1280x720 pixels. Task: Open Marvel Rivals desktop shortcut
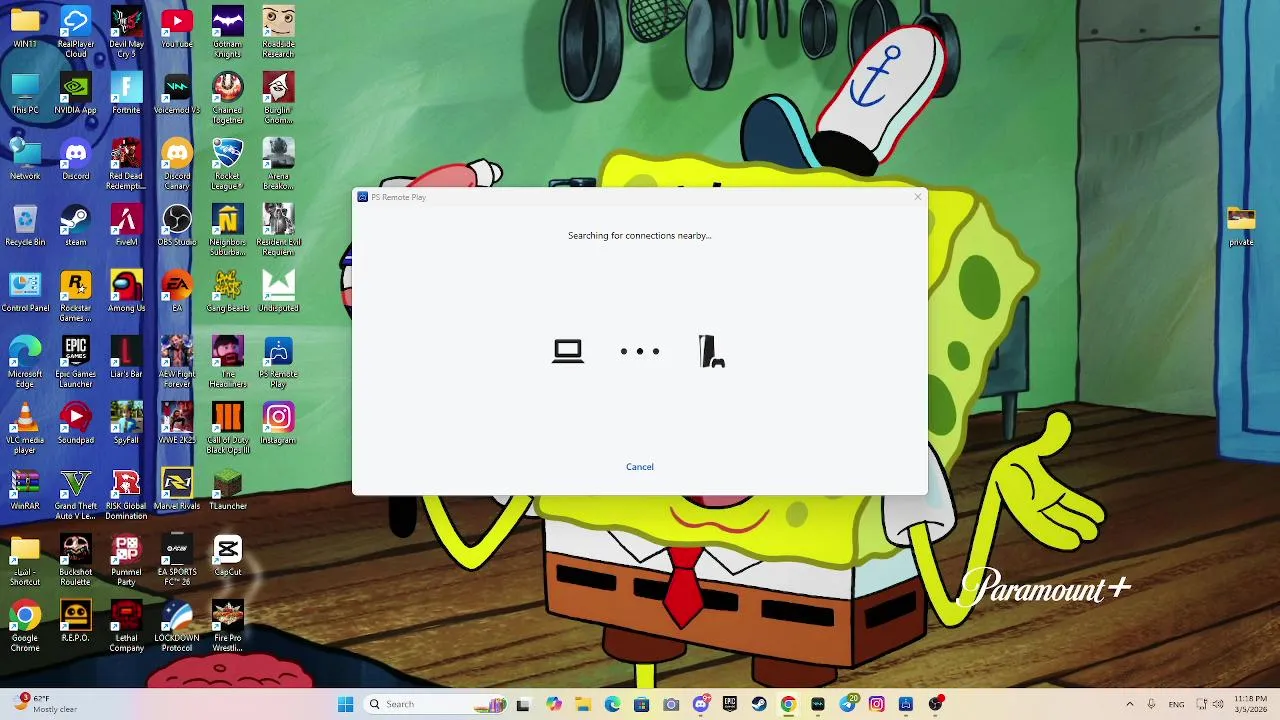pos(177,491)
